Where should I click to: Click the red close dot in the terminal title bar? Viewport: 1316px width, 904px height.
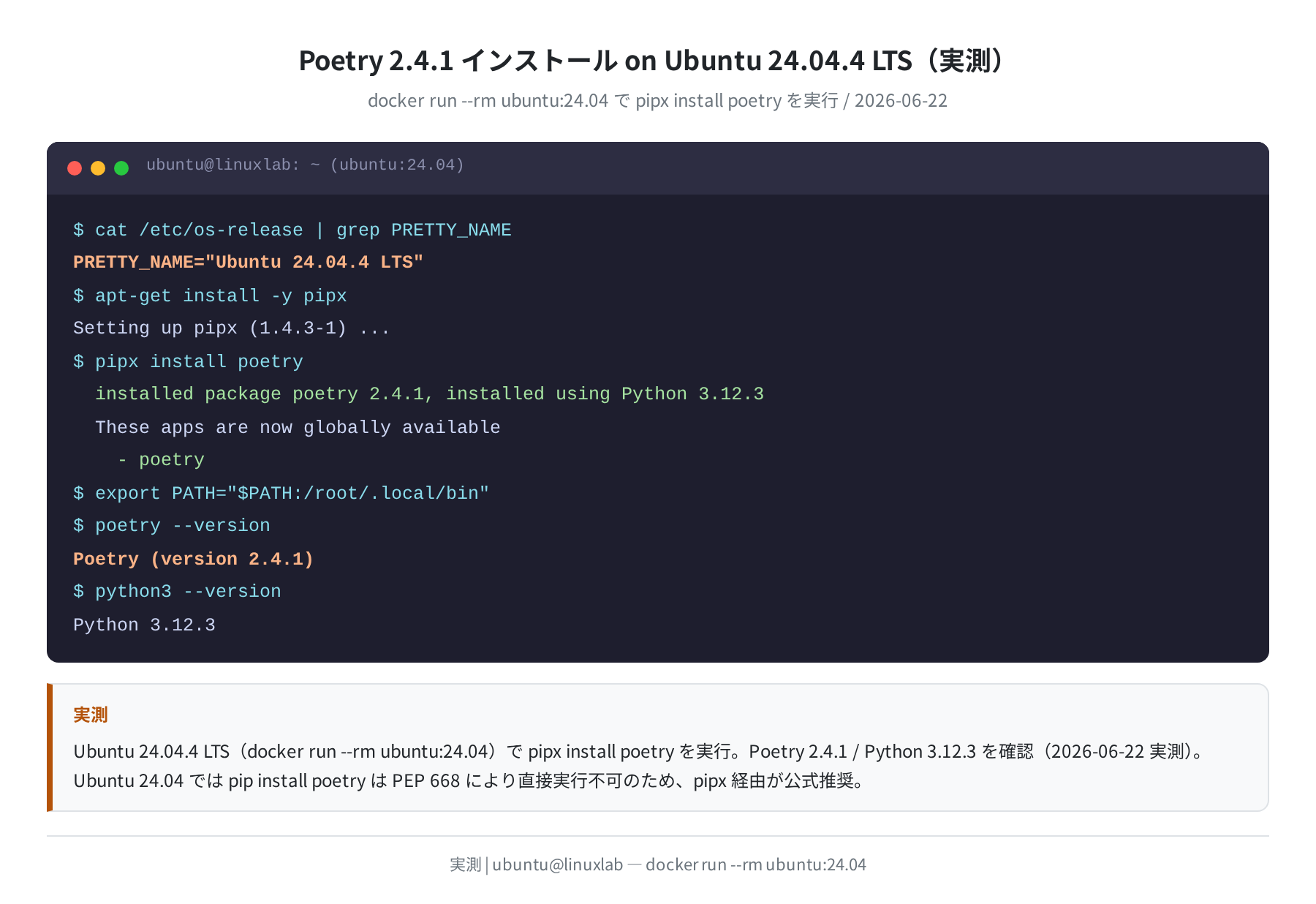[x=75, y=168]
